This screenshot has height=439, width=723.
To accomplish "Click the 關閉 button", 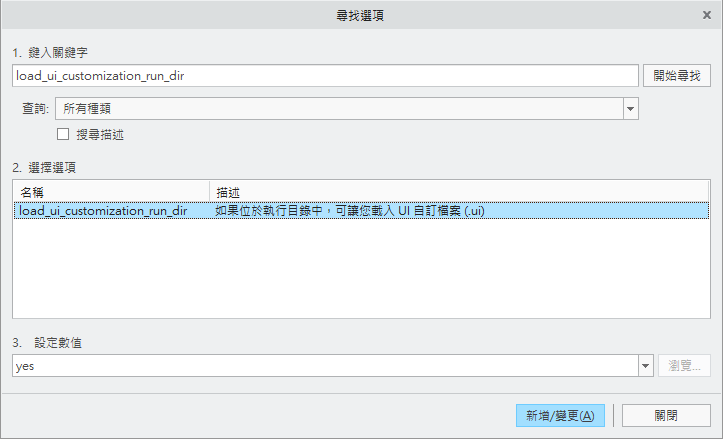I will (x=665, y=415).
